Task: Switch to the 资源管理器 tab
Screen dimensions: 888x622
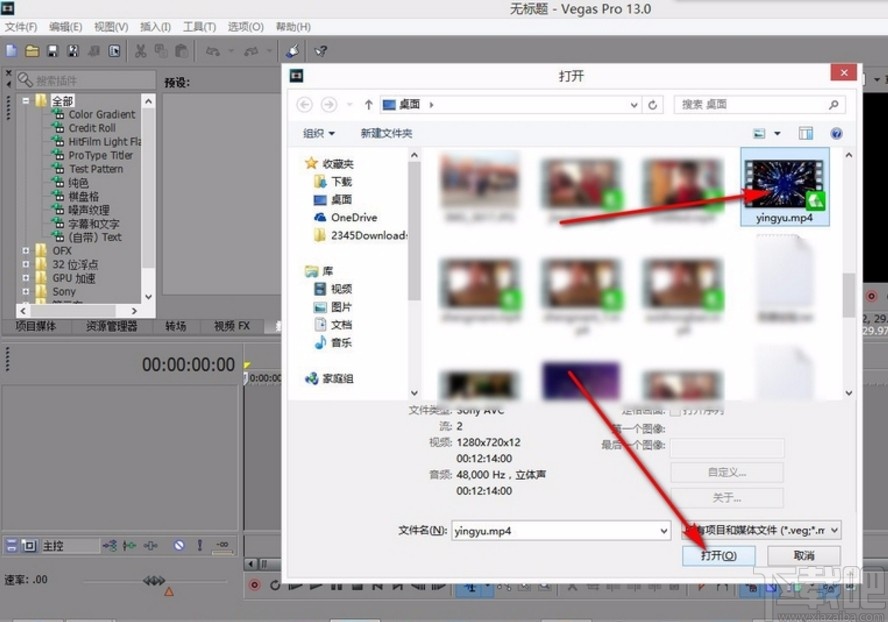Action: point(112,326)
